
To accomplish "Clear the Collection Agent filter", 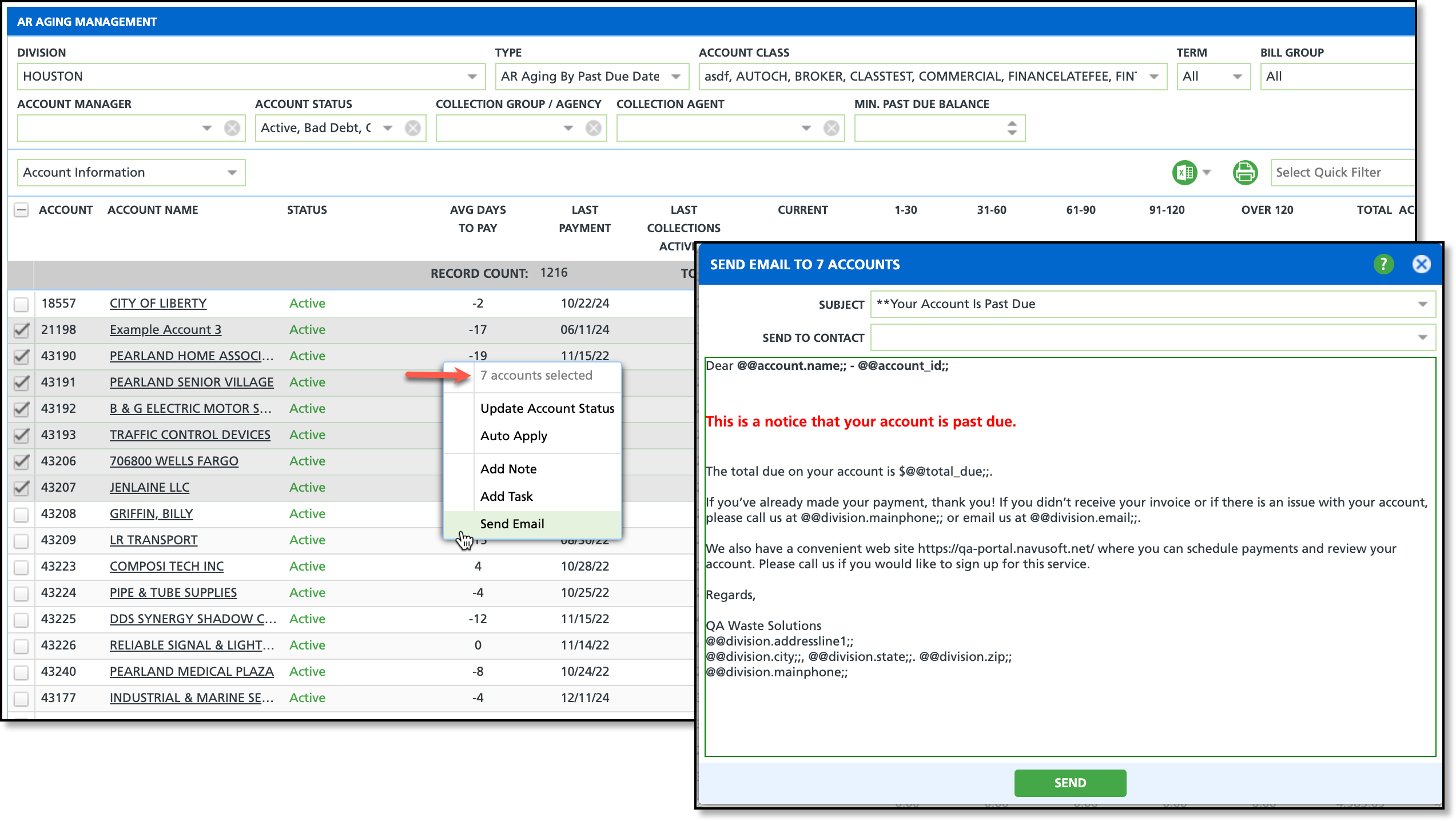I will point(831,128).
